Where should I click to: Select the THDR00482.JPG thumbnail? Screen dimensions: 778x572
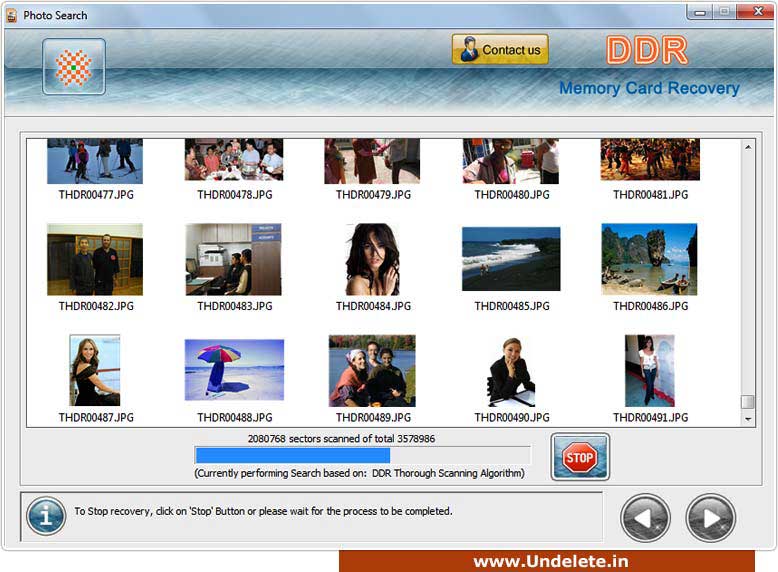click(95, 259)
